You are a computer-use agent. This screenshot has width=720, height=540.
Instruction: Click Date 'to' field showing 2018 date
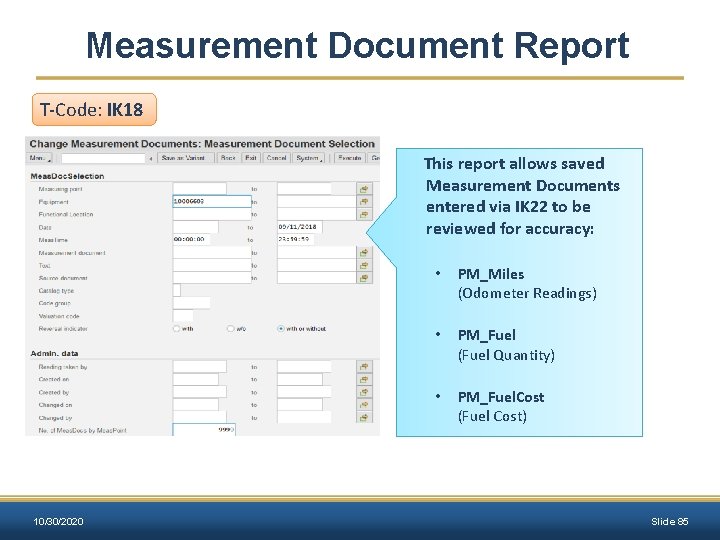click(x=299, y=227)
